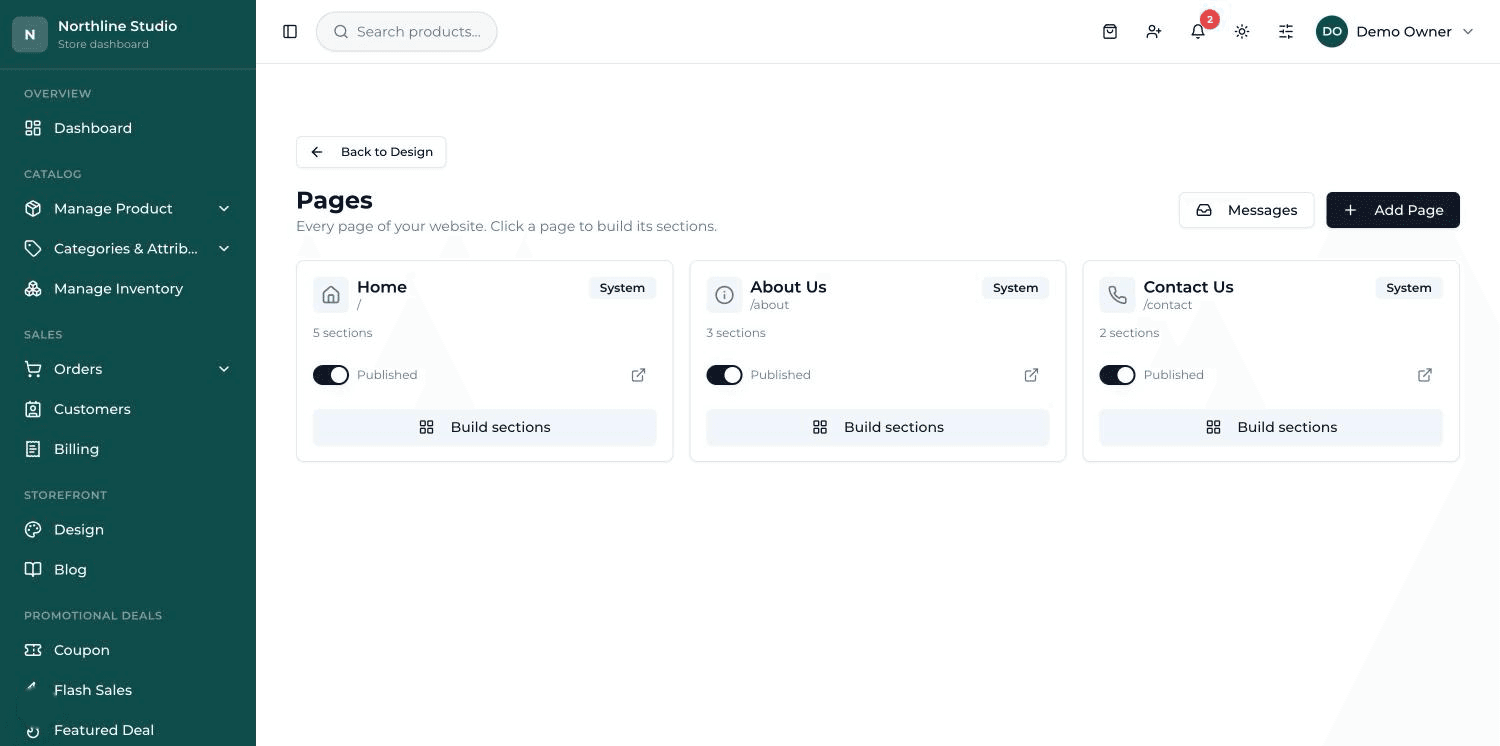This screenshot has width=1500, height=746.
Task: Click Build sections for Home page
Action: 485,427
